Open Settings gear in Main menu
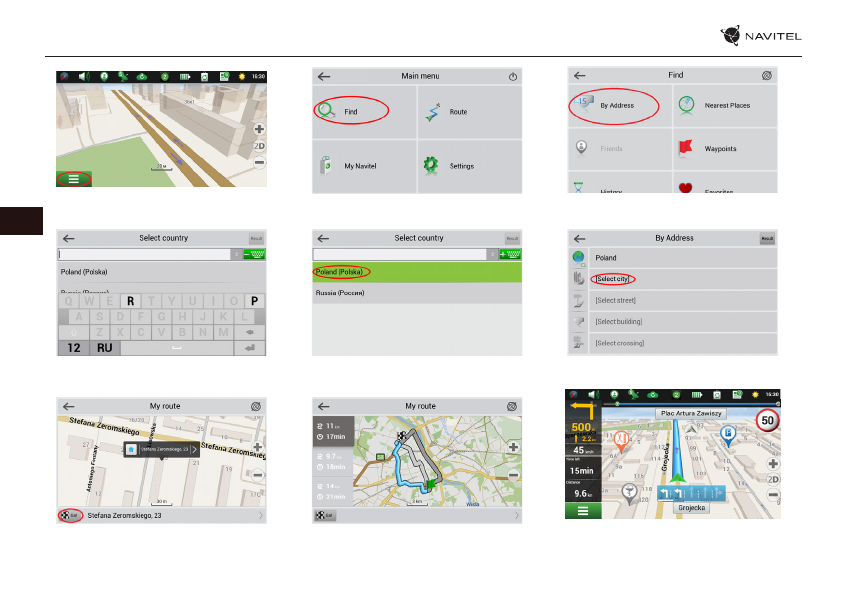The height and width of the screenshot is (595, 850). pos(460,166)
